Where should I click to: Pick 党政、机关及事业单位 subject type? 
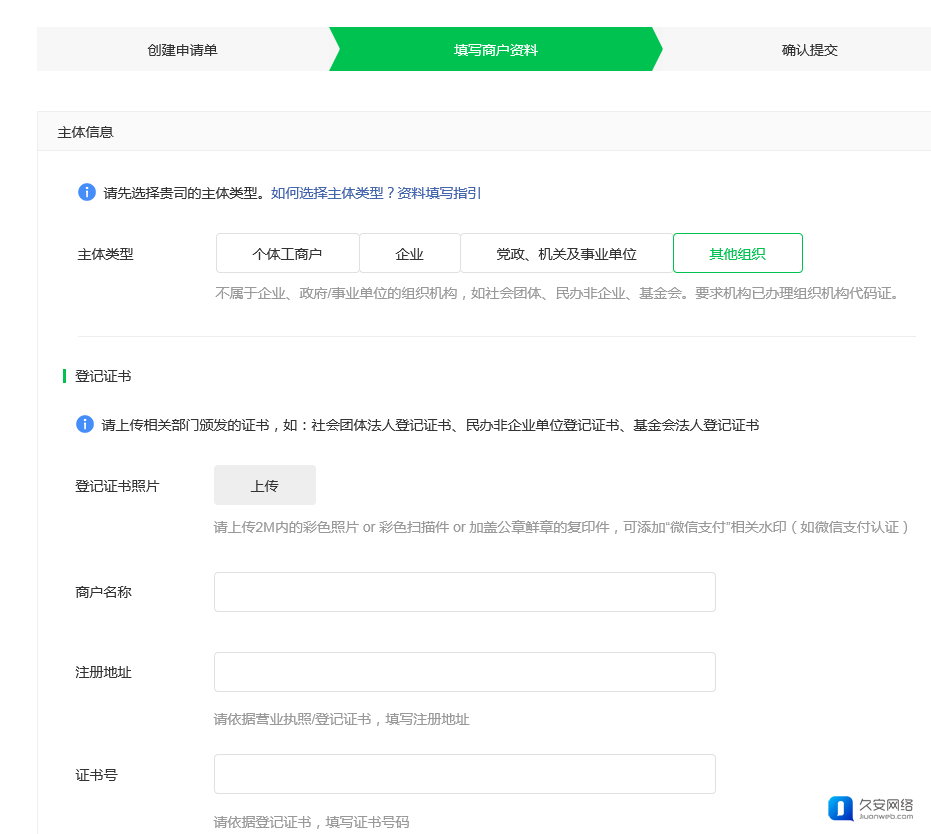566,254
